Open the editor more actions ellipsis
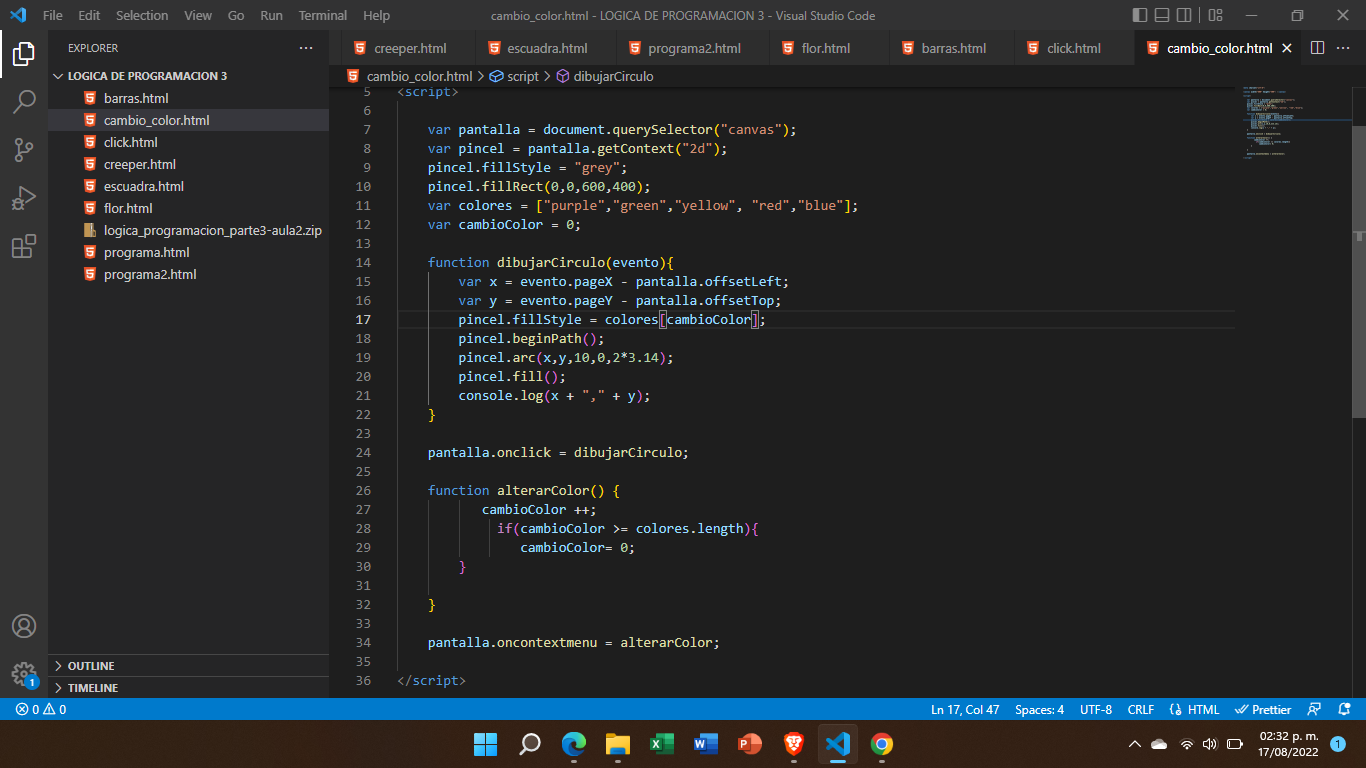 pos(1345,48)
